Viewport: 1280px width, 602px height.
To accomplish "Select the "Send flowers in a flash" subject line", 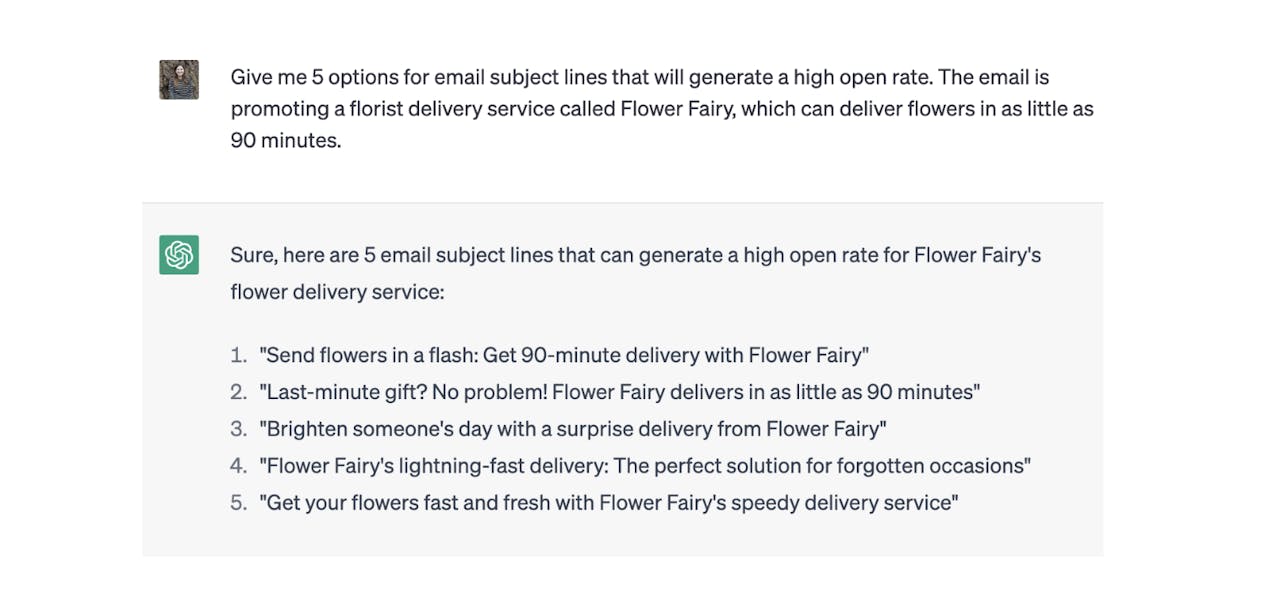I will tap(564, 355).
